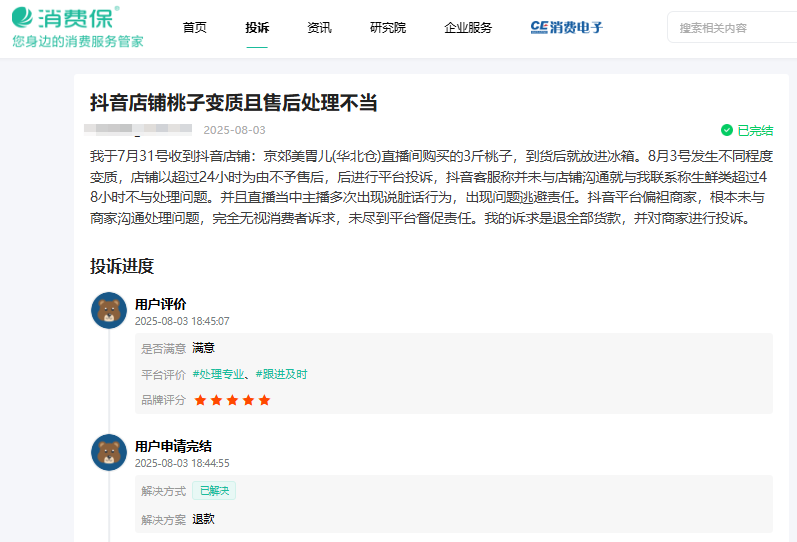This screenshot has width=797, height=542.
Task: Click the bear avatar beside 用户评价
Action: [109, 310]
